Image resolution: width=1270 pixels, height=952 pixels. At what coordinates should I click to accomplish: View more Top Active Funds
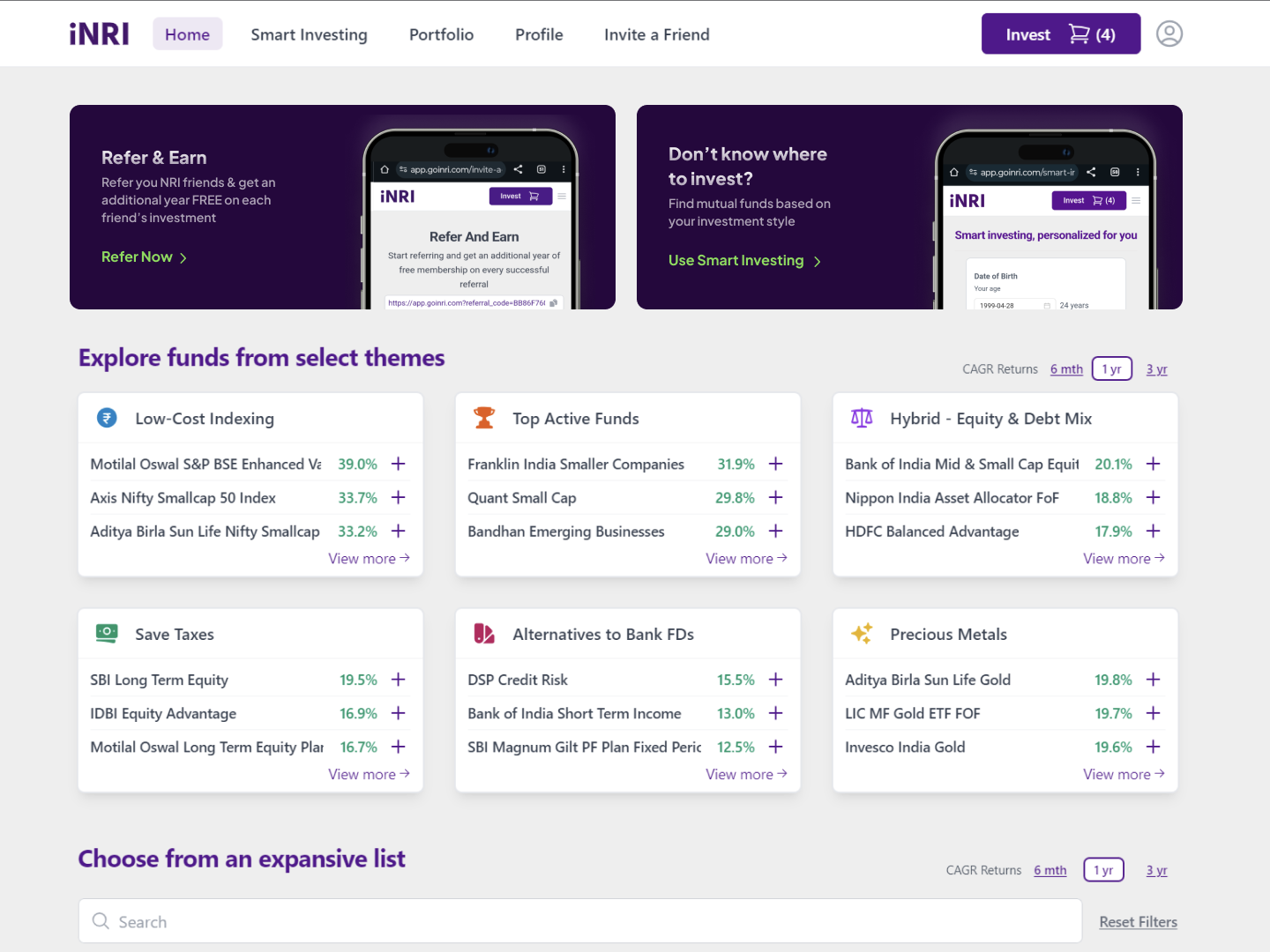click(746, 558)
